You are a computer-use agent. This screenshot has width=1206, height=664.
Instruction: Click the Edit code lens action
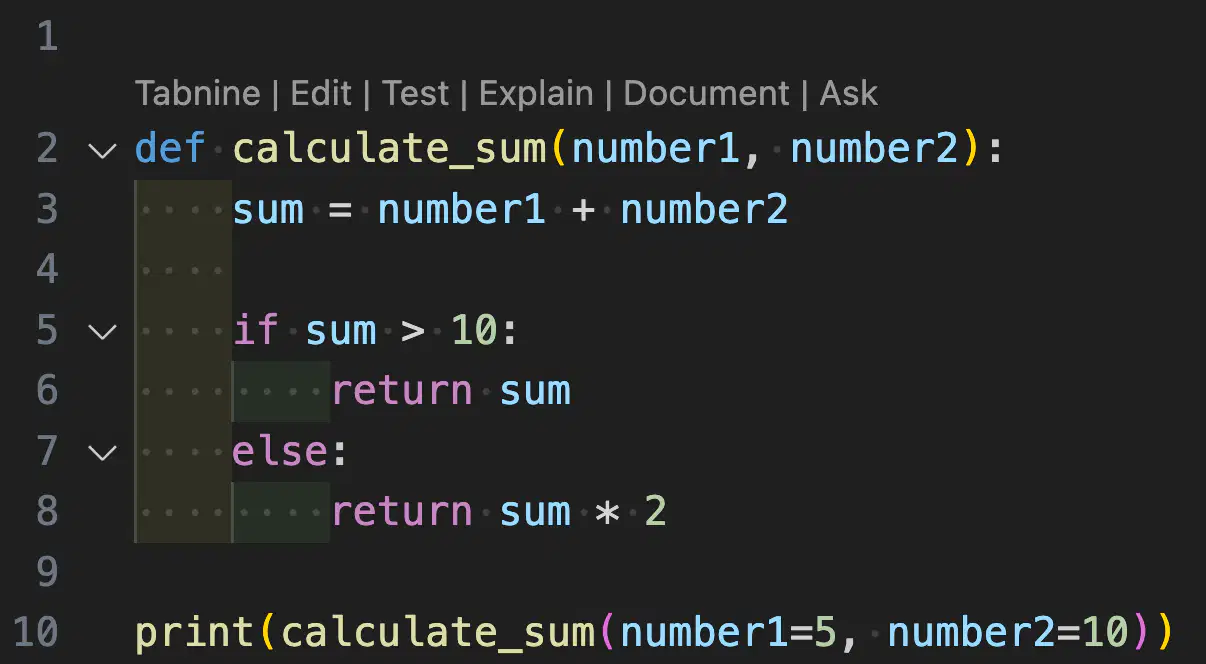321,94
